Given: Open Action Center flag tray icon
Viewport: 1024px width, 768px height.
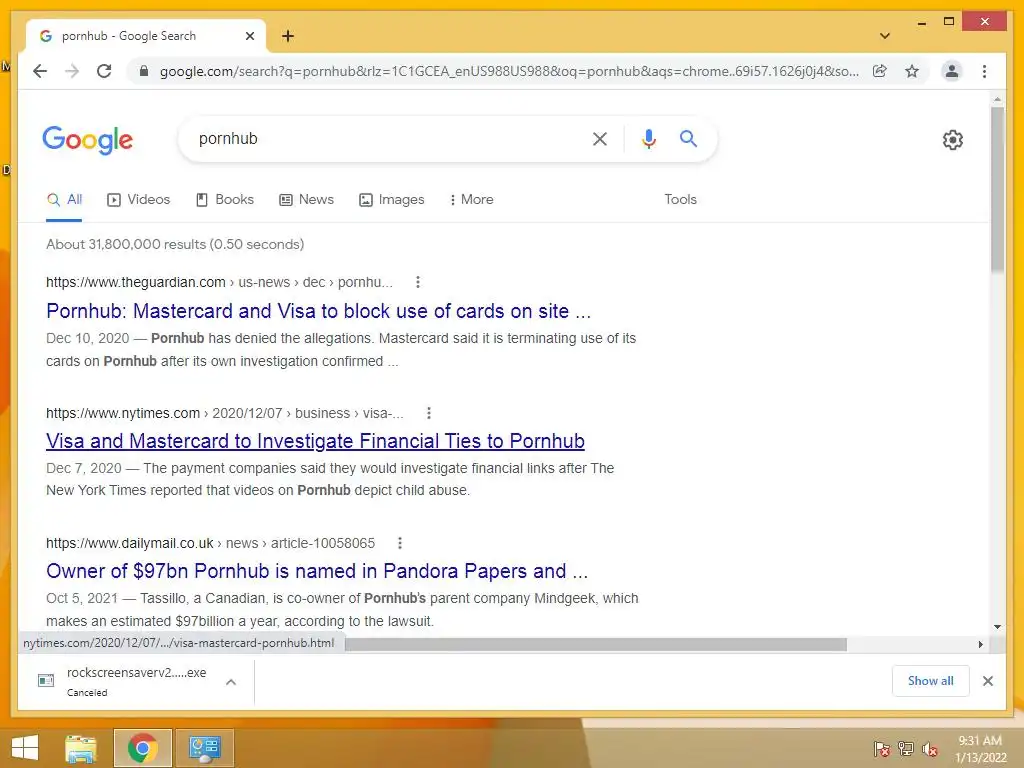Looking at the screenshot, I should point(881,749).
